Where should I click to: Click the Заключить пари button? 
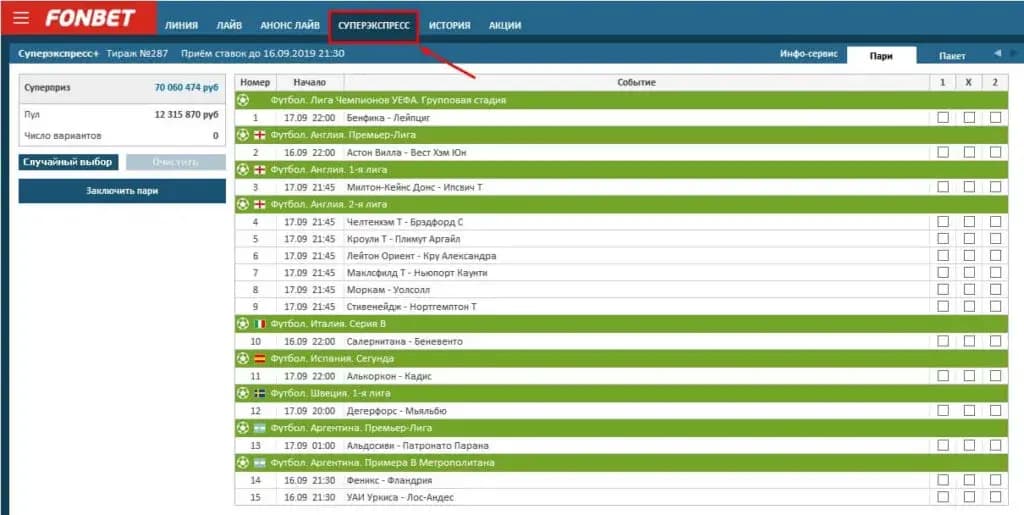coord(122,191)
